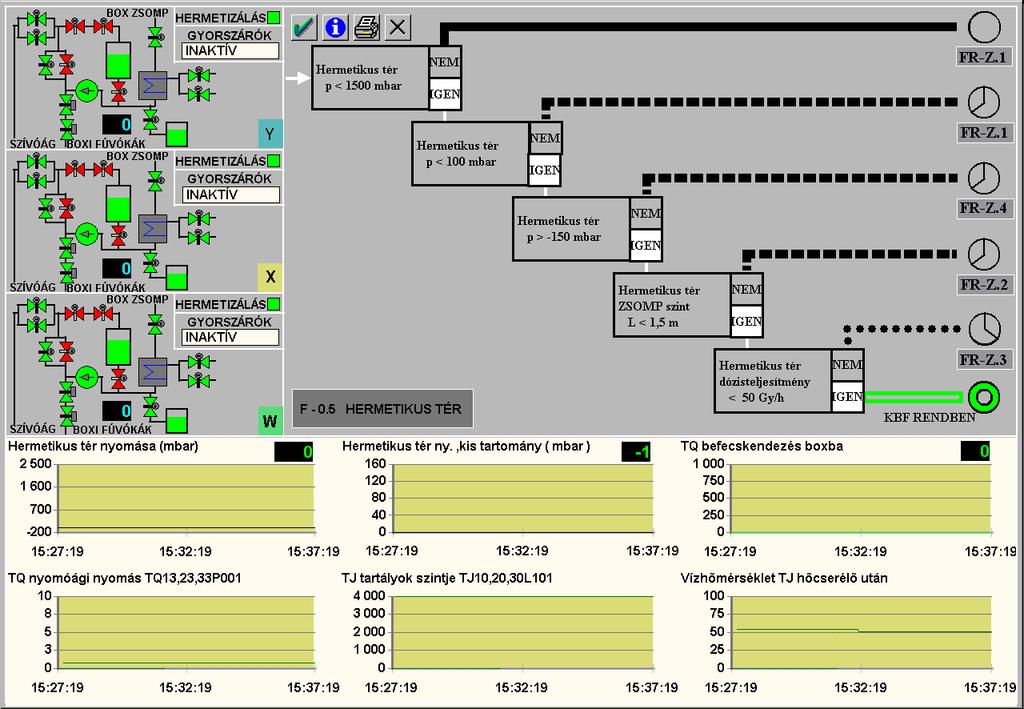Click the green KBF RENDBEN ring indicator
Screen dimensions: 1024x709
(x=984, y=397)
